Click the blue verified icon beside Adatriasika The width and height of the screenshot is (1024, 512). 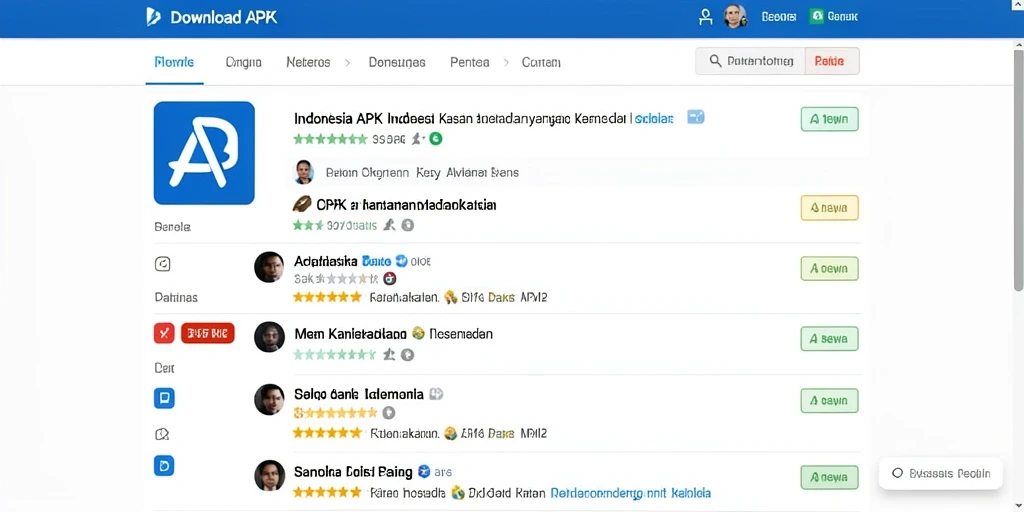pyautogui.click(x=402, y=261)
